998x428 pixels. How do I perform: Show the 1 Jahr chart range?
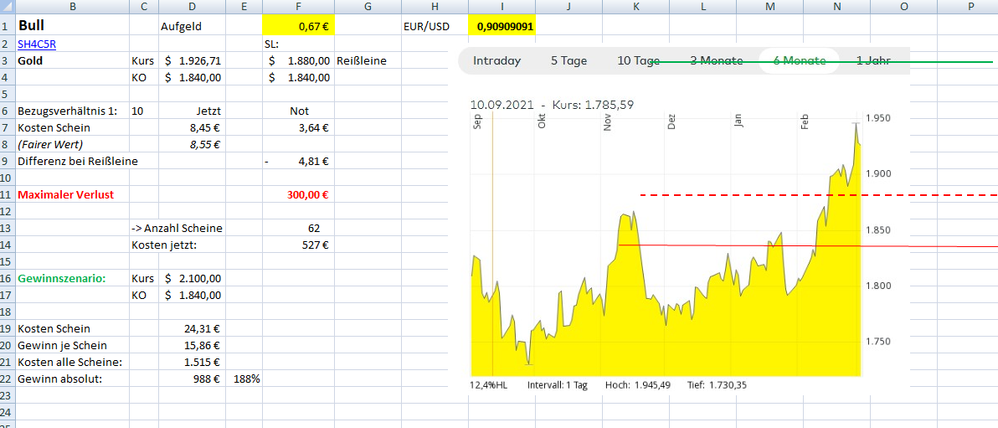873,60
